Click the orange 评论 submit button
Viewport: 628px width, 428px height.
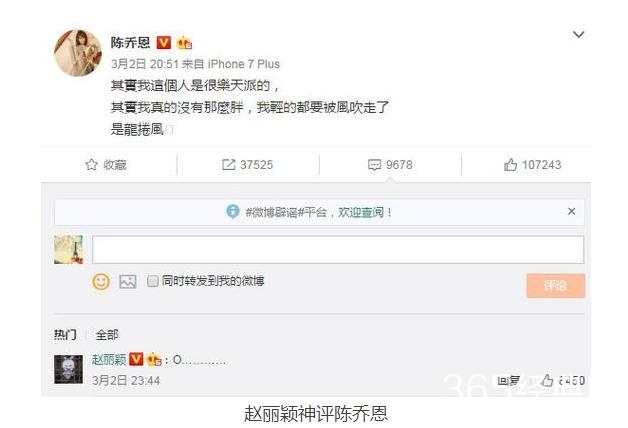click(x=556, y=285)
